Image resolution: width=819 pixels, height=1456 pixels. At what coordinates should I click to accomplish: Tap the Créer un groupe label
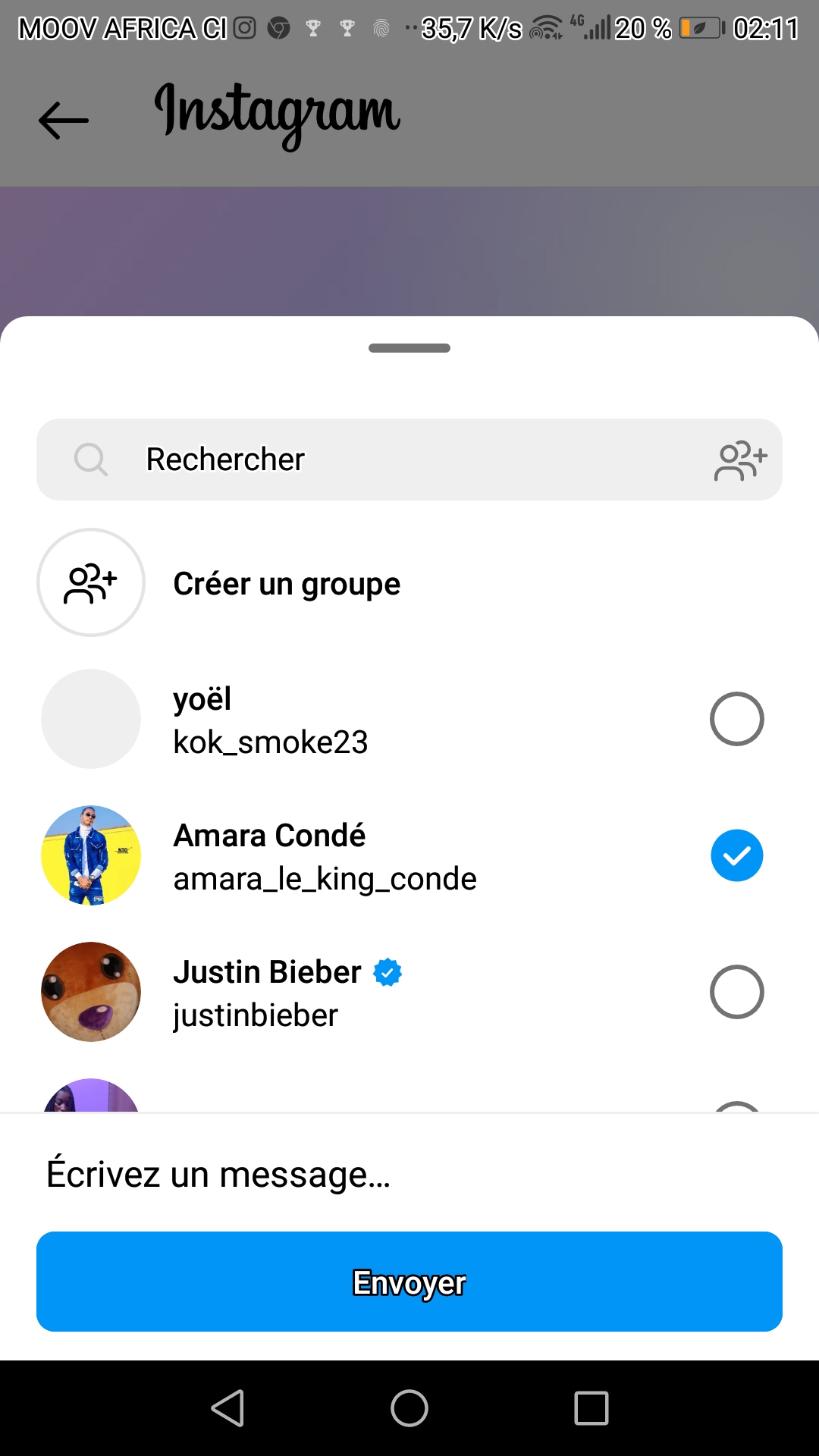point(287,584)
